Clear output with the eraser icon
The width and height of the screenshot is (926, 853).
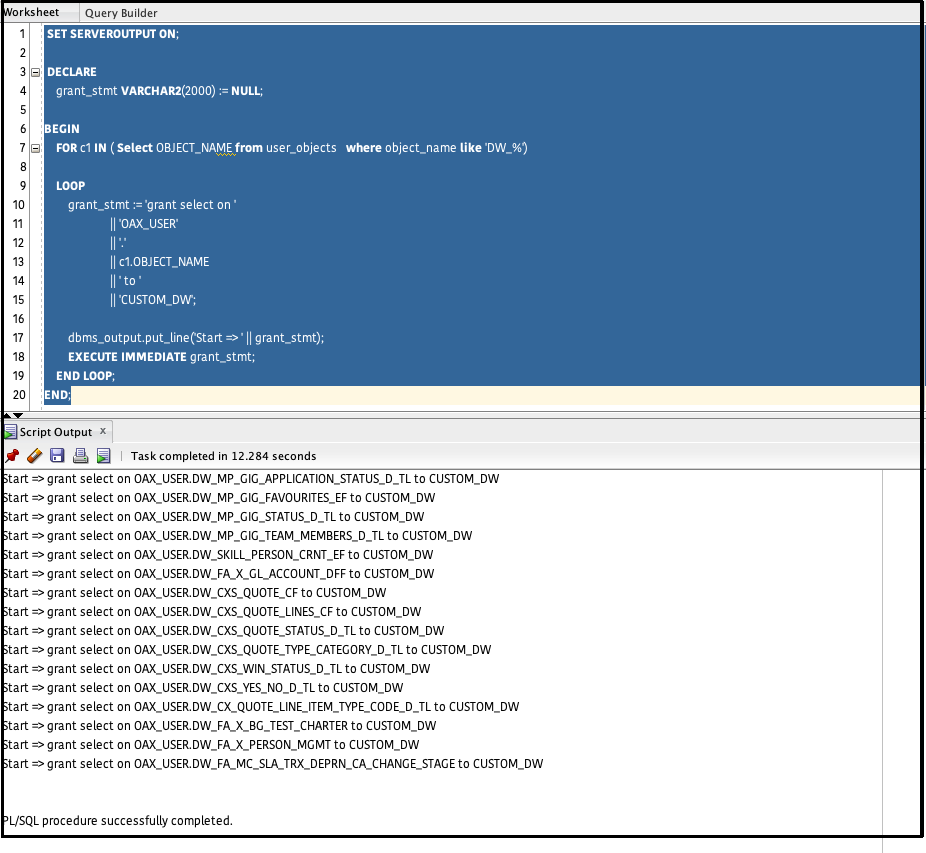[x=35, y=455]
